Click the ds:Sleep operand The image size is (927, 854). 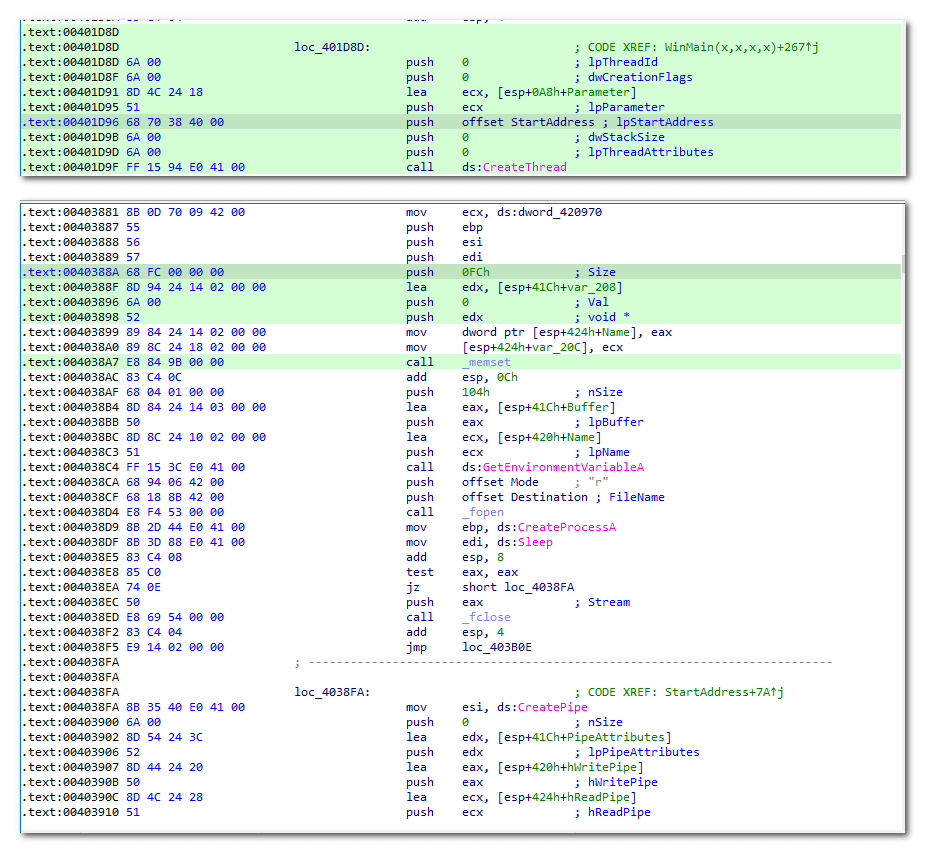click(x=524, y=543)
